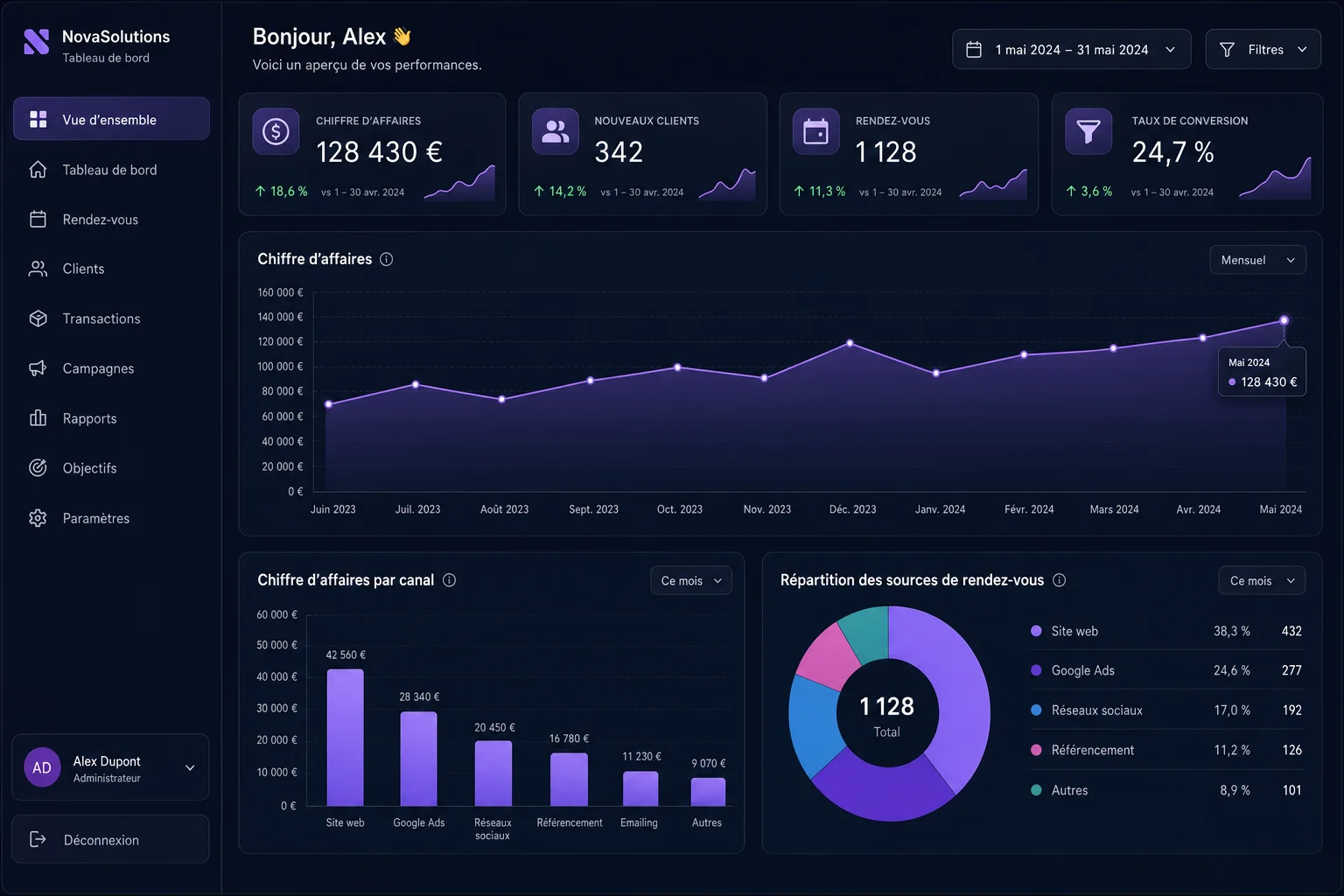Click the Référencement pink legend dot
Viewport: 1344px width, 896px height.
(1036, 750)
